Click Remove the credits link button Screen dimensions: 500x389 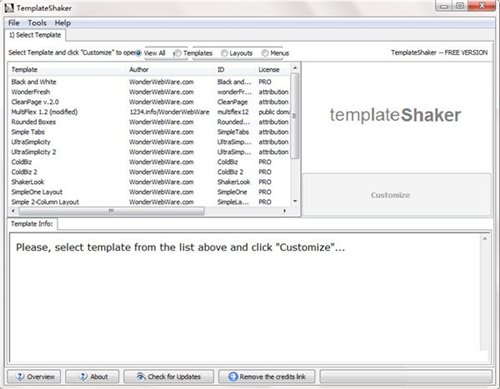pos(267,377)
